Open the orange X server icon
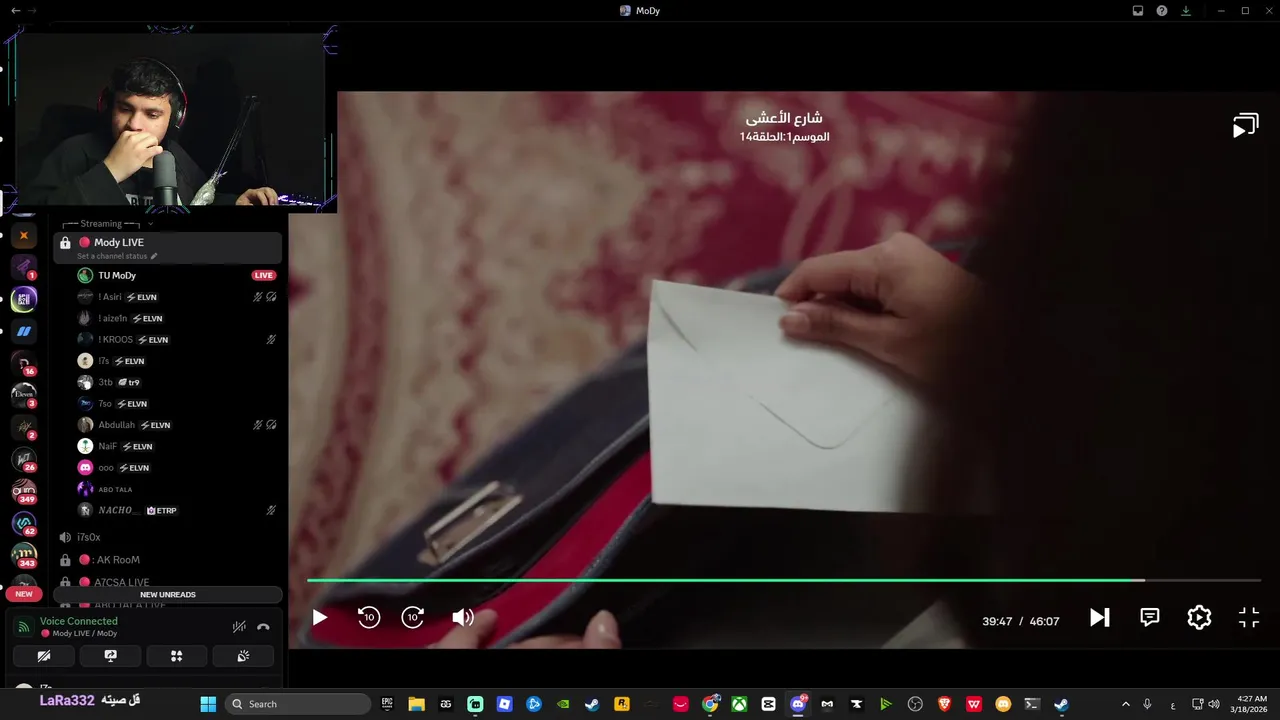Screen dimensions: 1280x720 (23, 236)
